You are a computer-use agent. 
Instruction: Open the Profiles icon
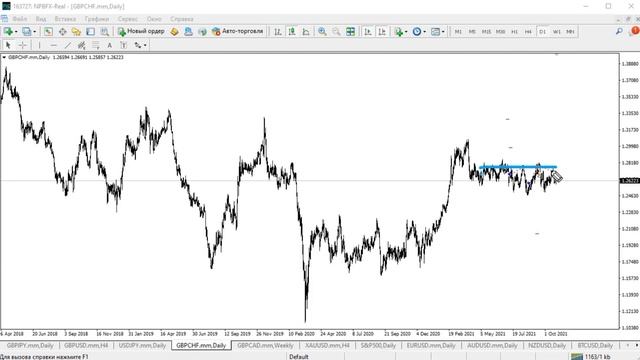(x=27, y=31)
